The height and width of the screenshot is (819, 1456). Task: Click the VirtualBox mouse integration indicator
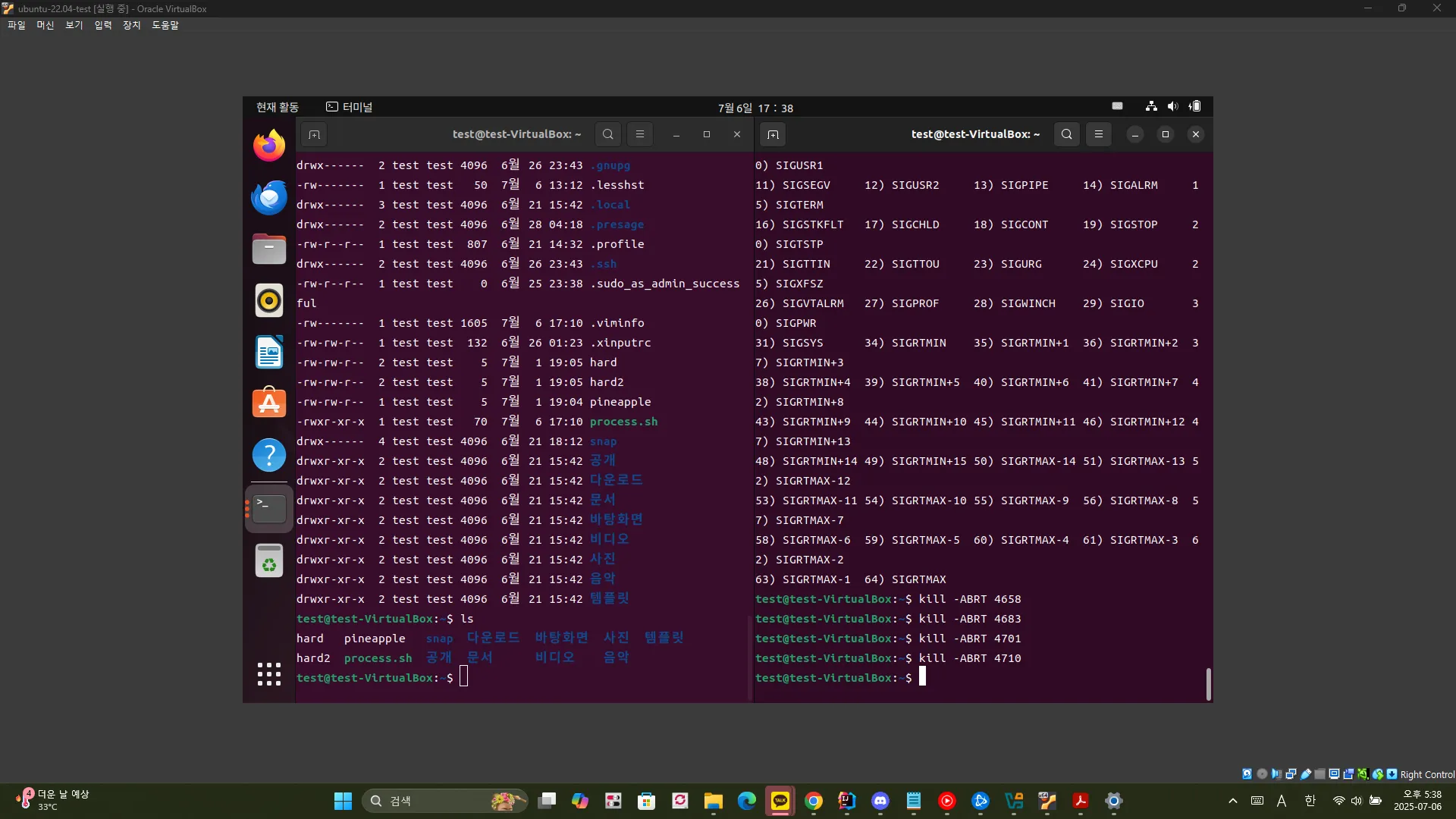(1377, 774)
